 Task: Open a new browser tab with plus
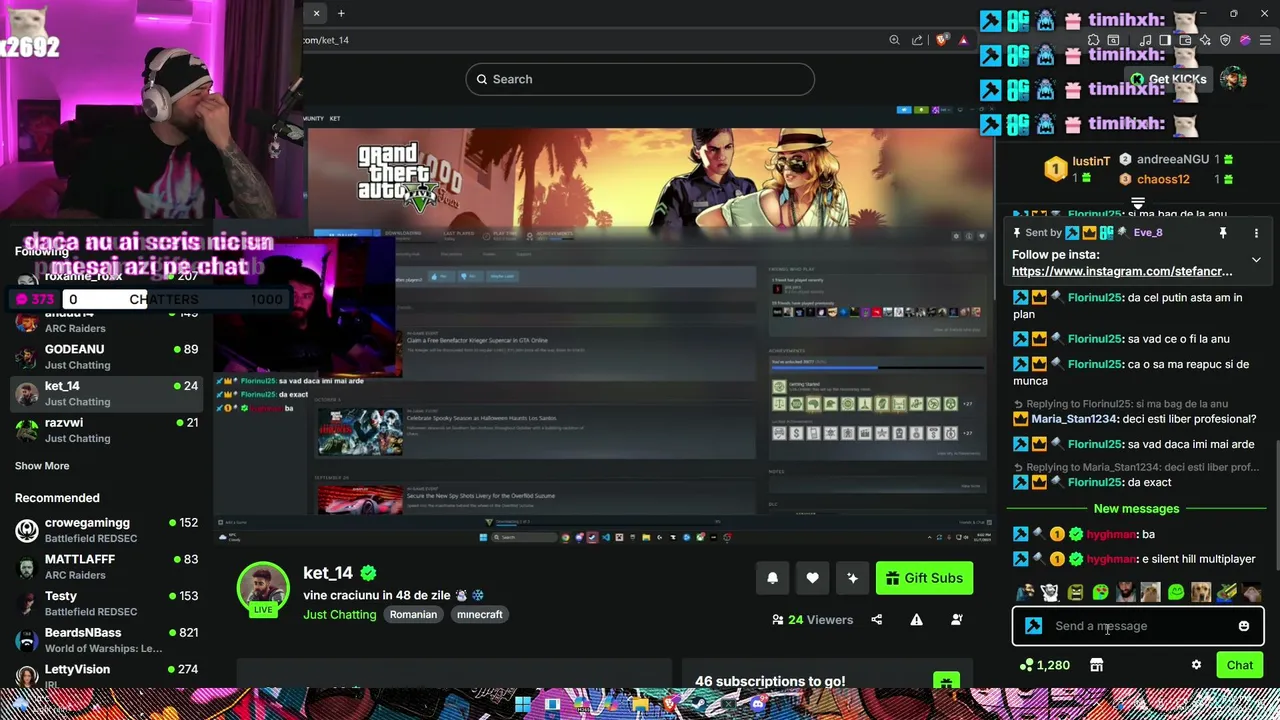coord(341,13)
